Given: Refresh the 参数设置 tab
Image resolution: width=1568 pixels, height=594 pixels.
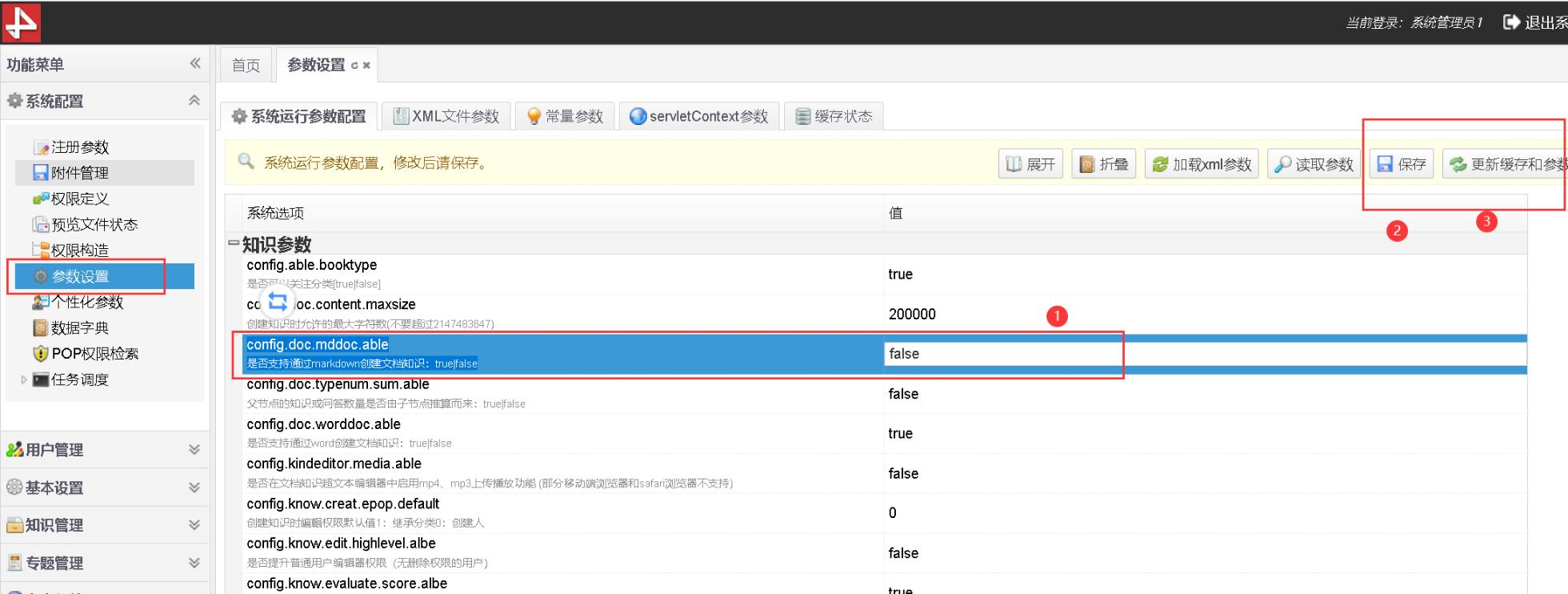Looking at the screenshot, I should [x=354, y=66].
